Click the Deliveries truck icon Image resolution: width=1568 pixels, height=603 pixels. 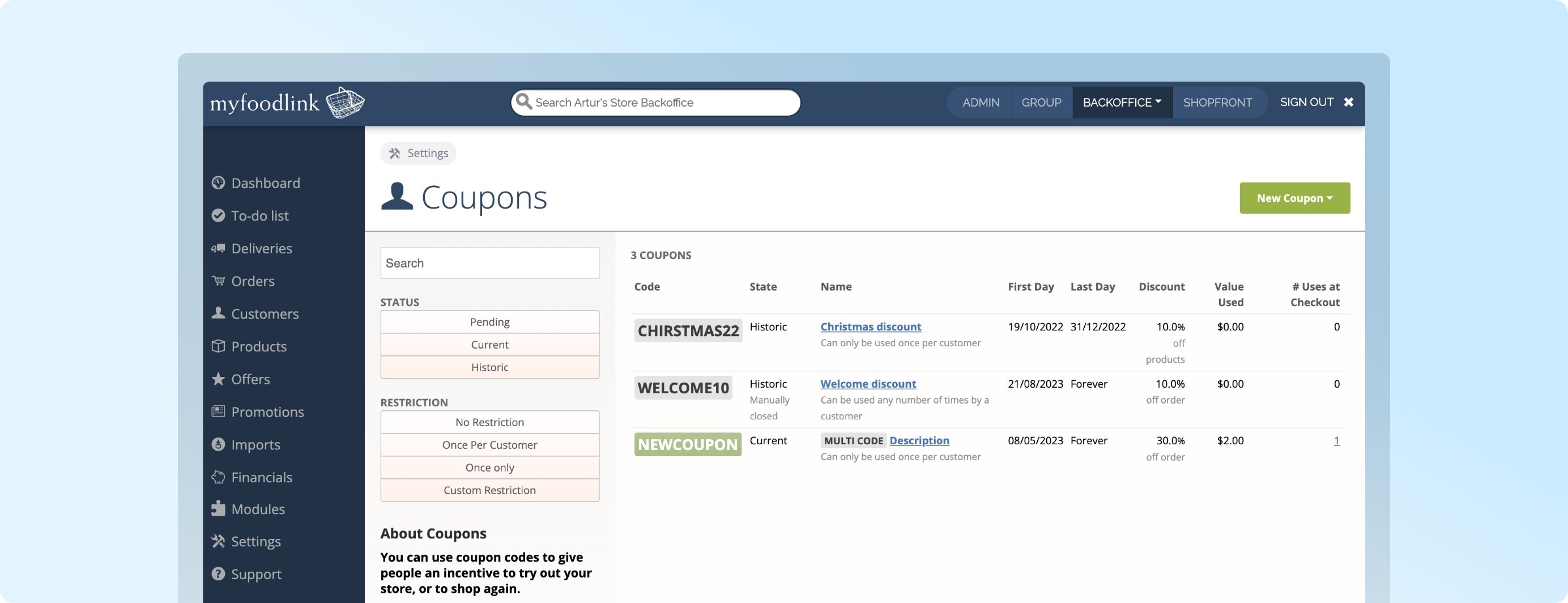click(x=218, y=248)
